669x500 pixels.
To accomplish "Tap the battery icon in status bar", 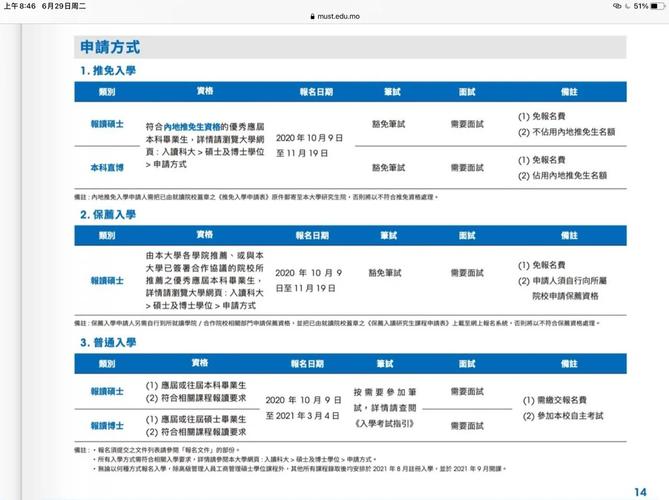I will pyautogui.click(x=657, y=6).
